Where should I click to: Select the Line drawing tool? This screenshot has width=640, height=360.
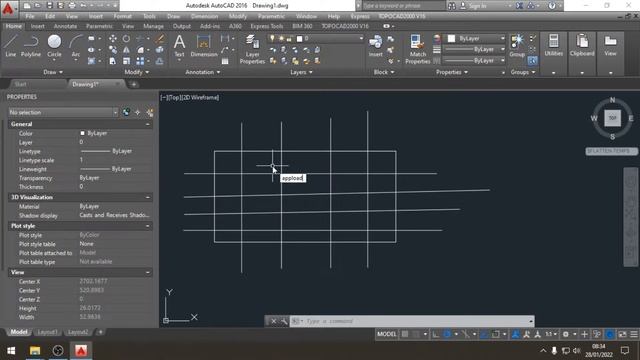coord(11,45)
